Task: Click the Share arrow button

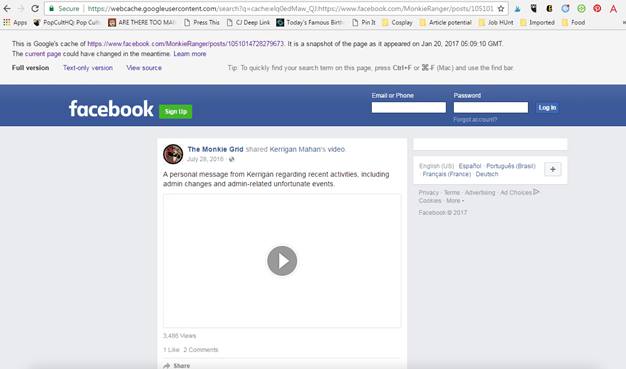Action: (x=176, y=365)
